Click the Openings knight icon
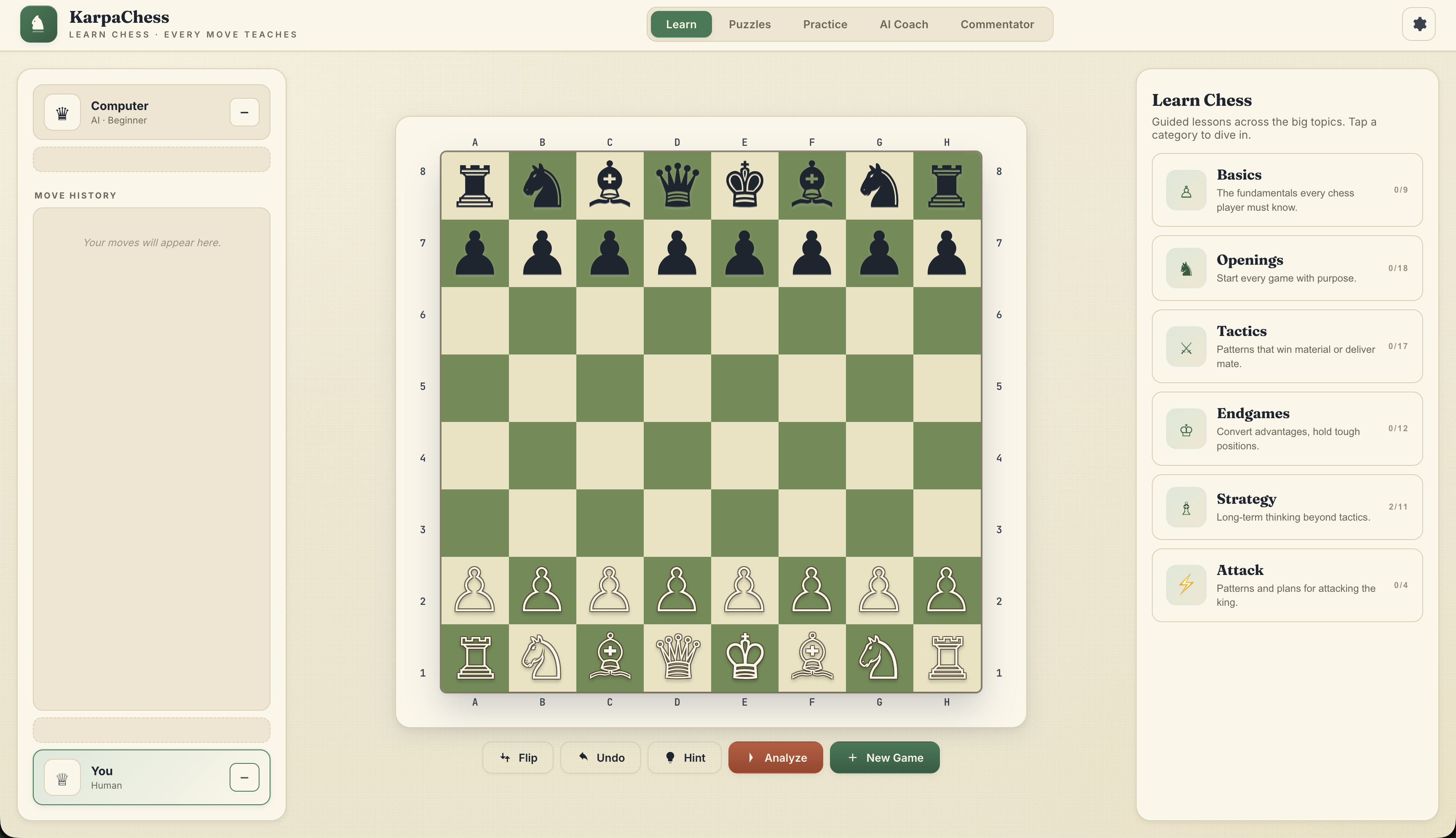Screen dimensions: 1456x838 tap(1186, 268)
